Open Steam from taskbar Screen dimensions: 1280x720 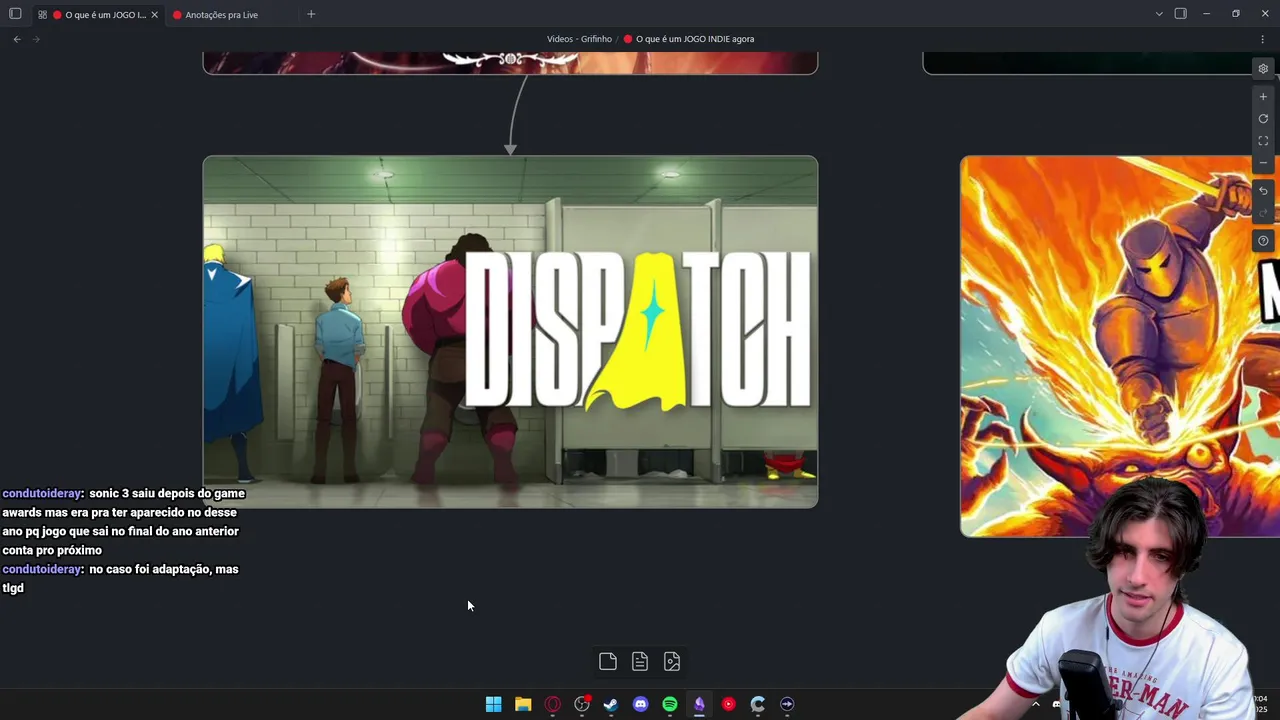click(611, 704)
